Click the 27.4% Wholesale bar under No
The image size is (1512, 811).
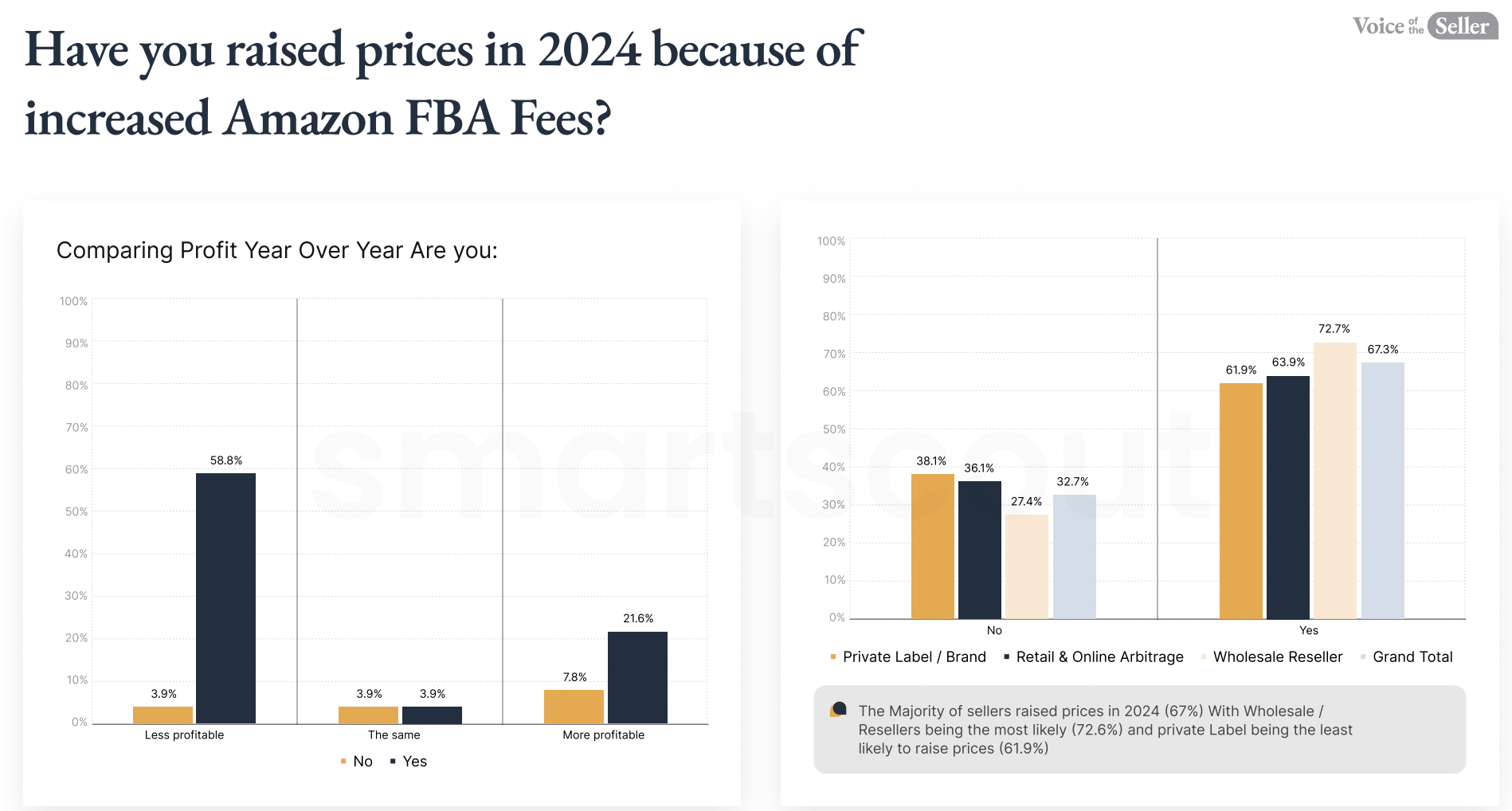pos(1027,566)
